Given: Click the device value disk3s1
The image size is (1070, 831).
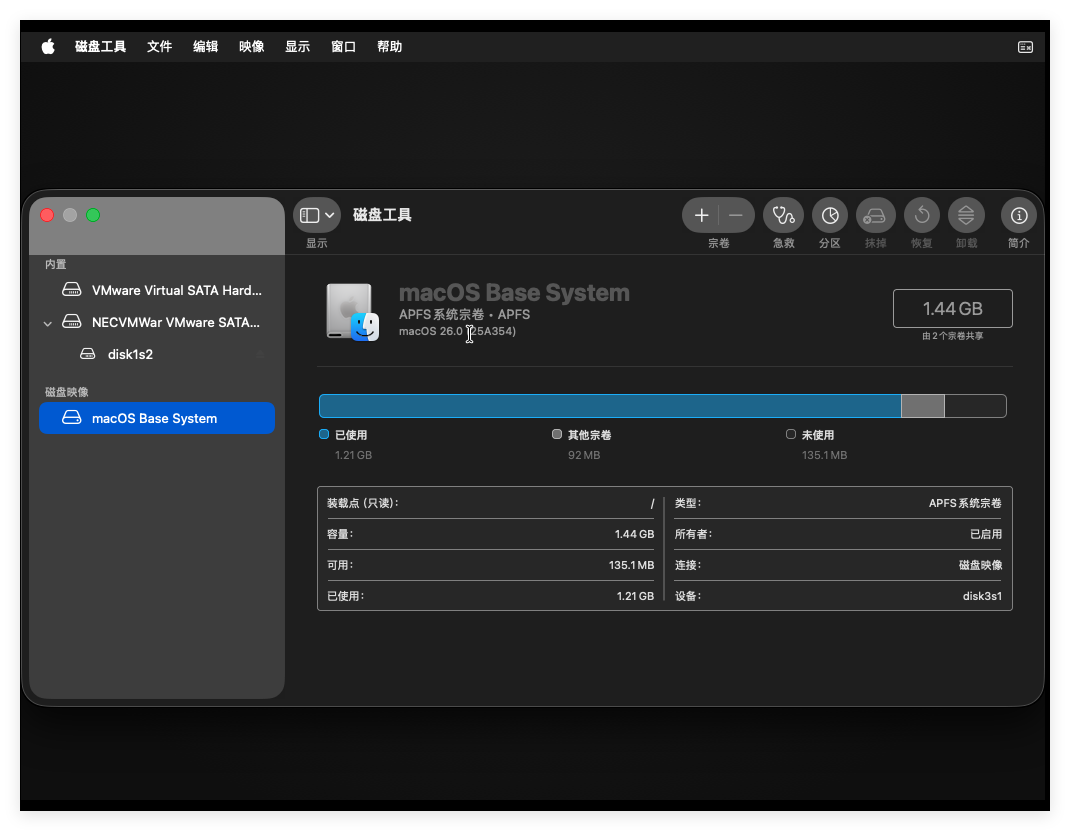Looking at the screenshot, I should click(x=983, y=596).
